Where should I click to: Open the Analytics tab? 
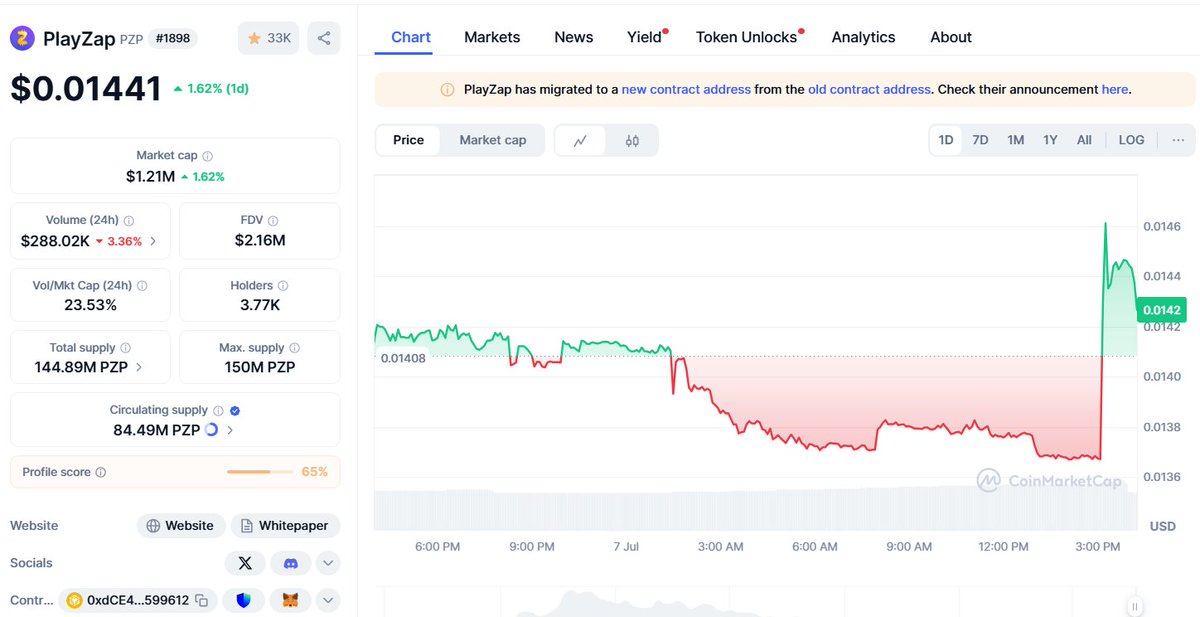863,37
